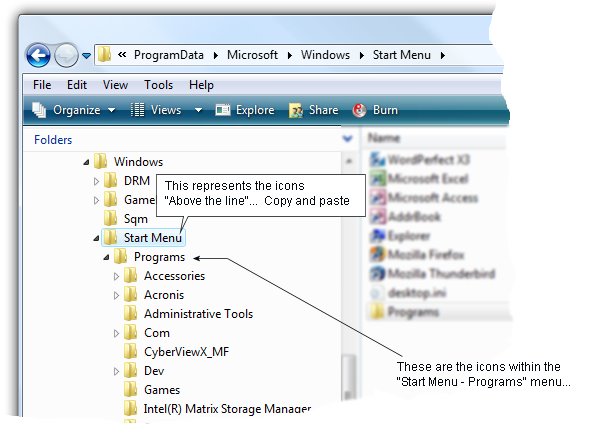Click the address bar folder icon
The image size is (590, 433).
[104, 55]
